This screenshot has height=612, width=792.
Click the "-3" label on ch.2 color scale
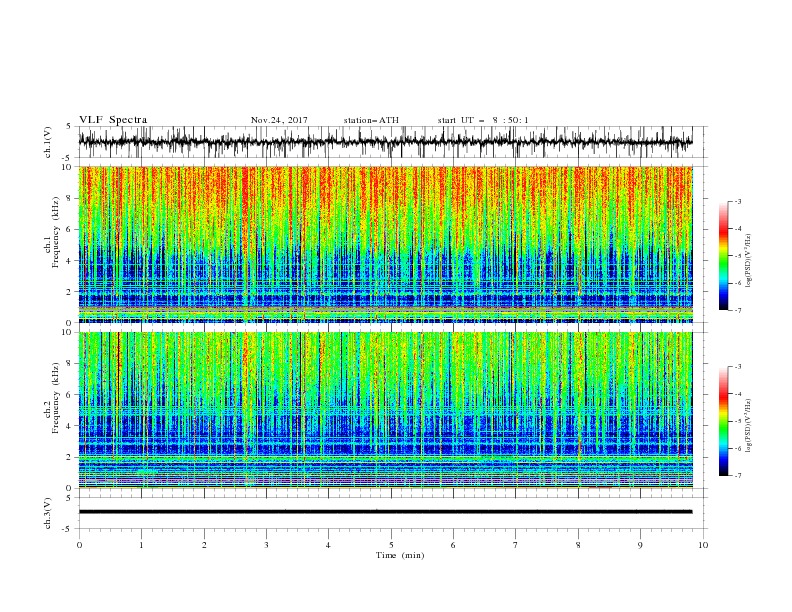(x=737, y=367)
